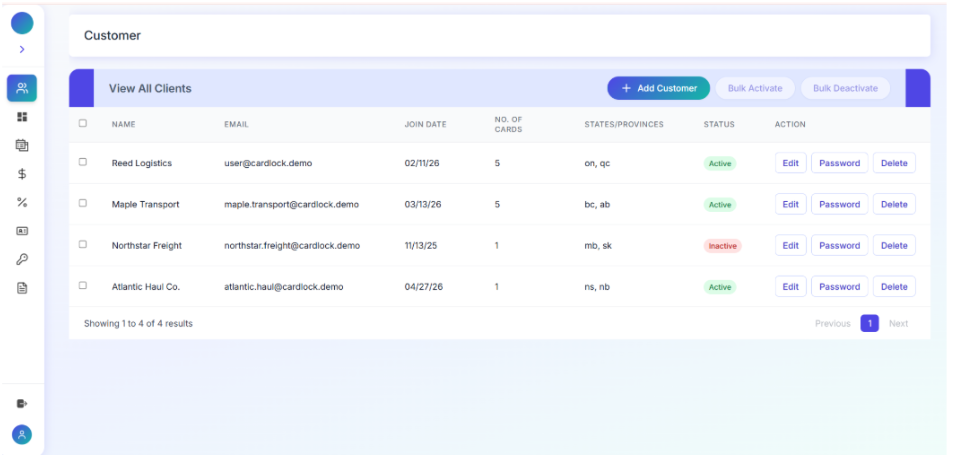Click the Bulk Deactivate button
This screenshot has width=954, height=459.
pos(845,88)
